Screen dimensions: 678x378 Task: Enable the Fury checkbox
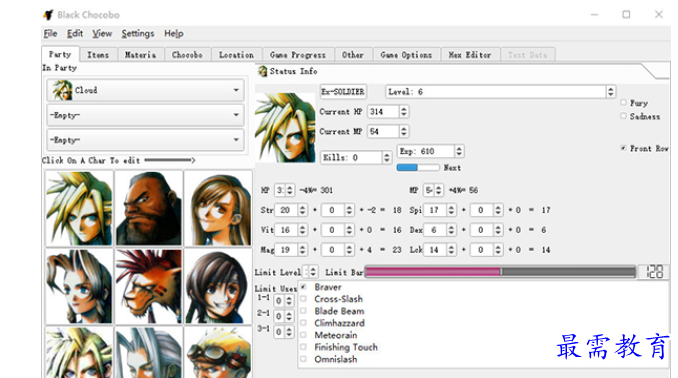click(x=624, y=103)
